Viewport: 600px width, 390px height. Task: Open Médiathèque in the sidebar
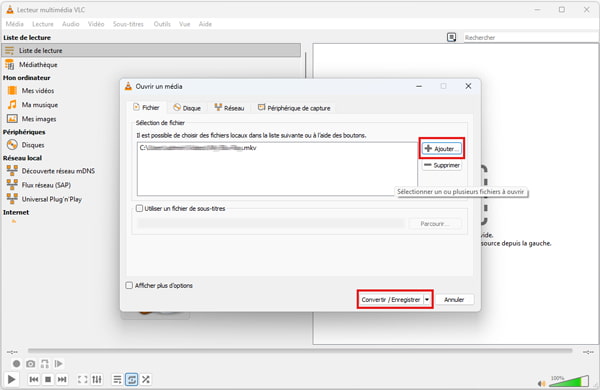pyautogui.click(x=38, y=65)
